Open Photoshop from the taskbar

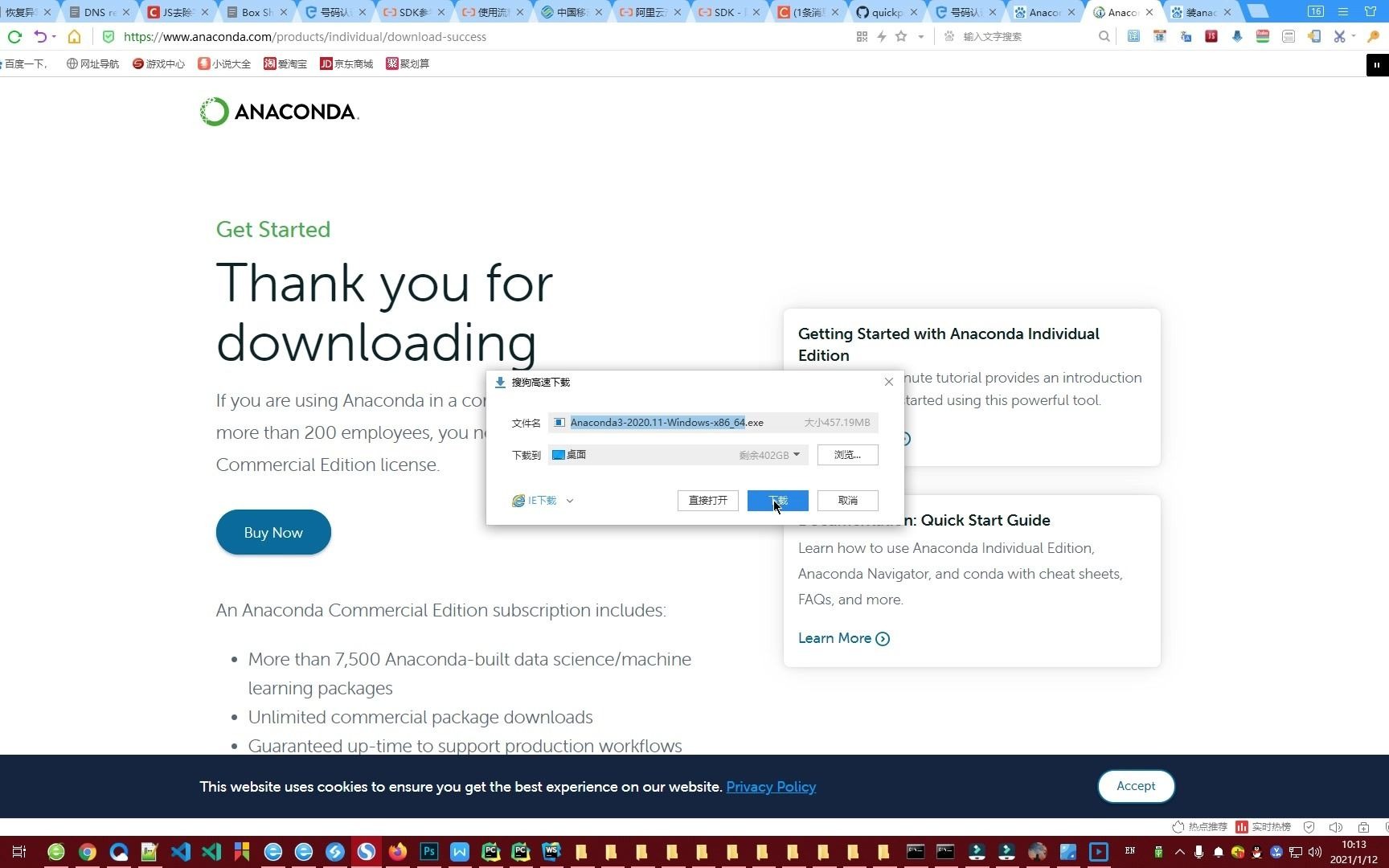click(x=428, y=852)
